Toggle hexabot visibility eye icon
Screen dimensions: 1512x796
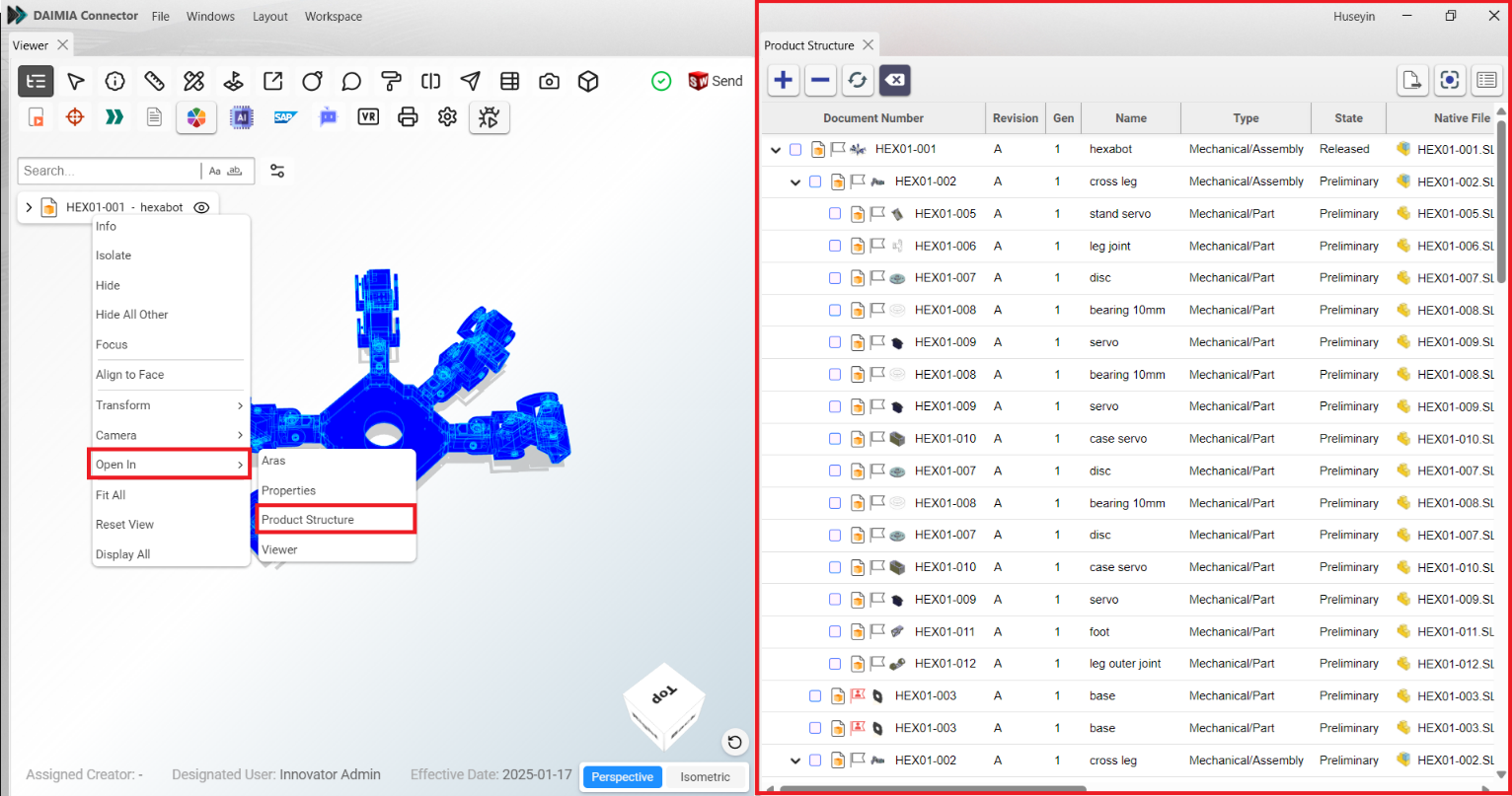point(201,208)
